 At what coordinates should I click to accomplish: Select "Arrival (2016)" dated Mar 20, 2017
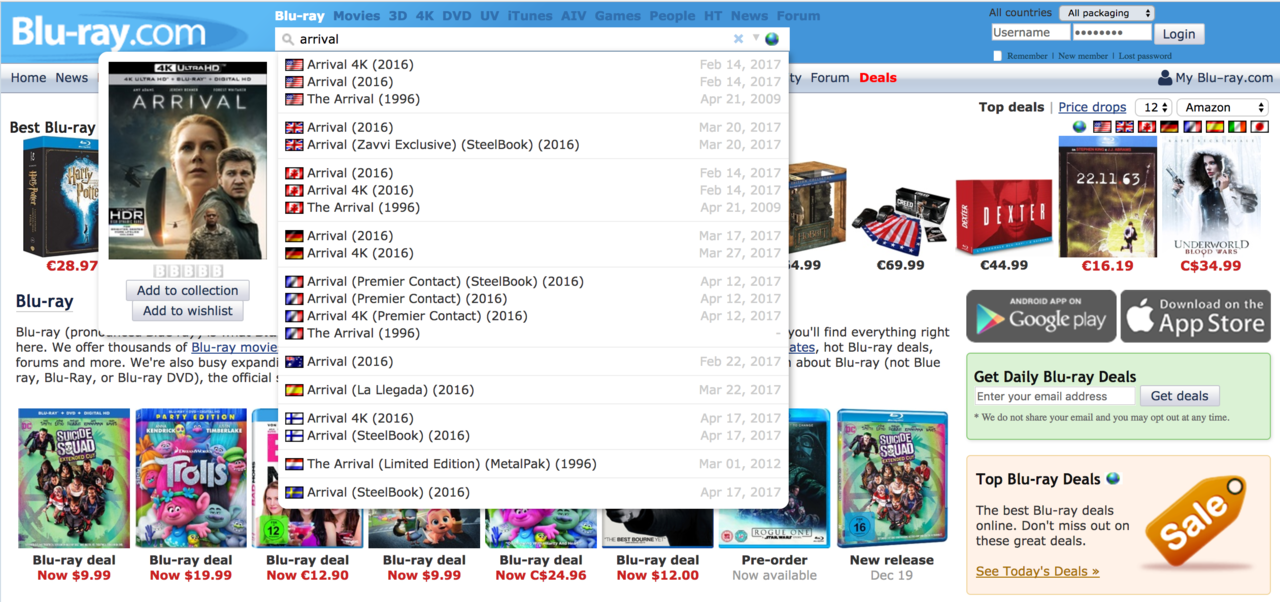pos(533,127)
